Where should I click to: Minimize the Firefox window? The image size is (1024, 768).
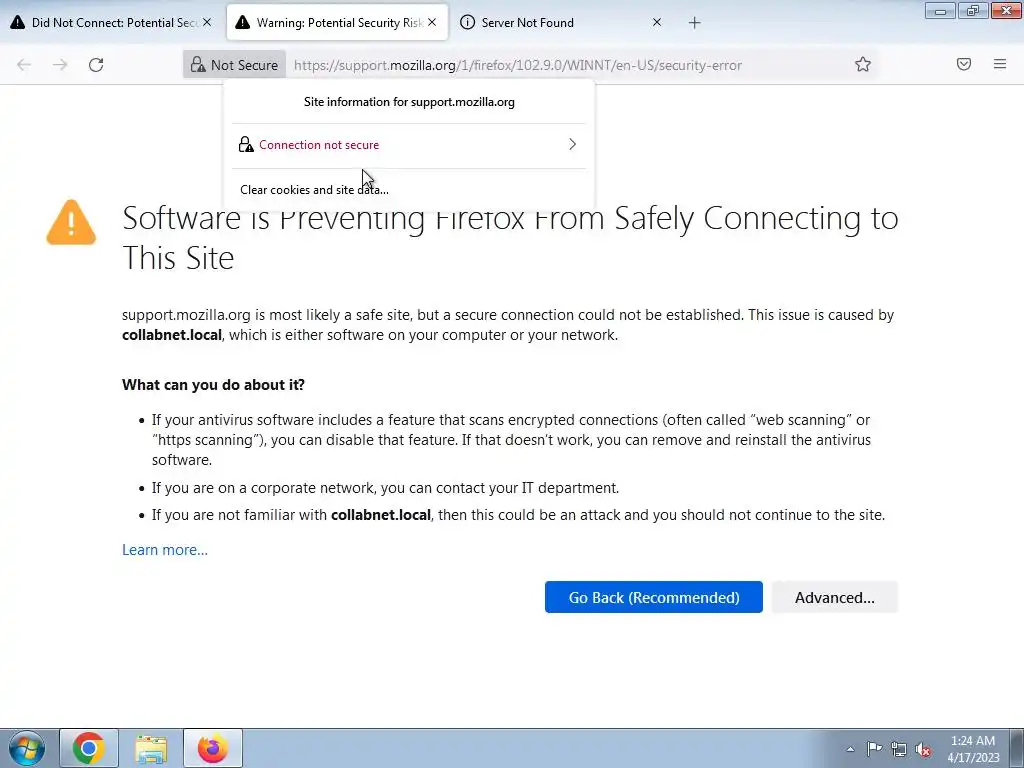tap(940, 11)
